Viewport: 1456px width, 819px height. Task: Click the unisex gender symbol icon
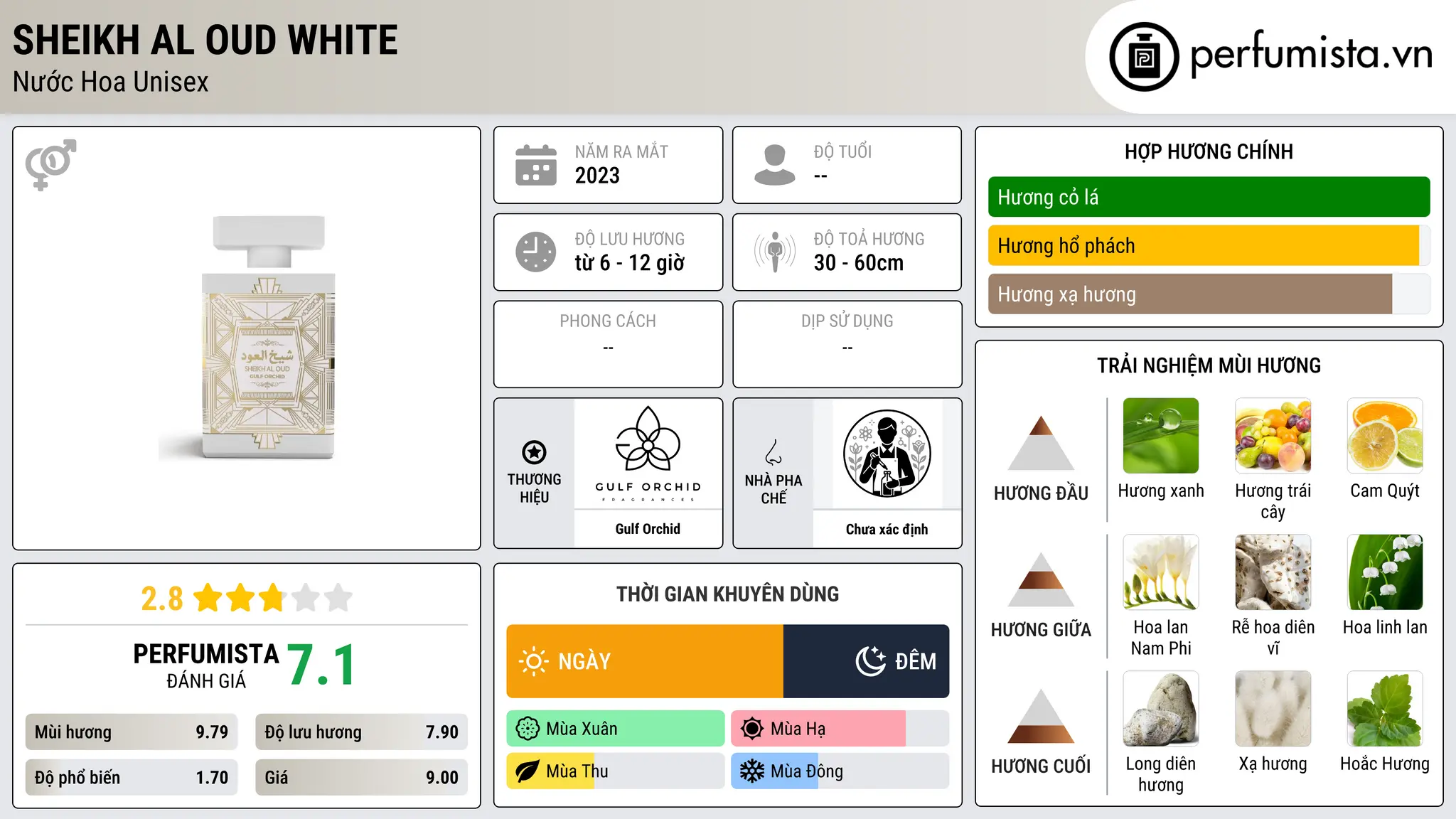click(x=50, y=164)
